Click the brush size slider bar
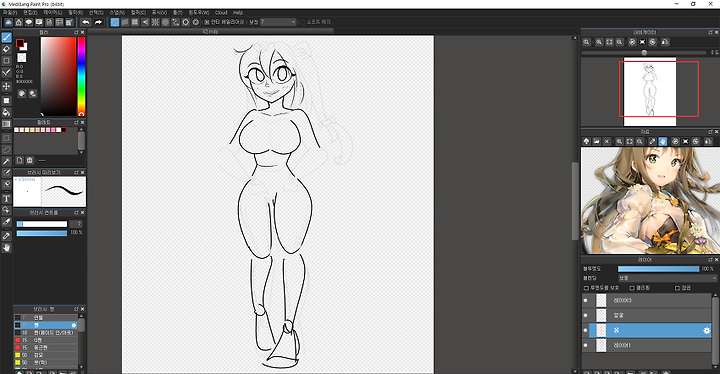Screen dimensions: 720x374 [42, 224]
